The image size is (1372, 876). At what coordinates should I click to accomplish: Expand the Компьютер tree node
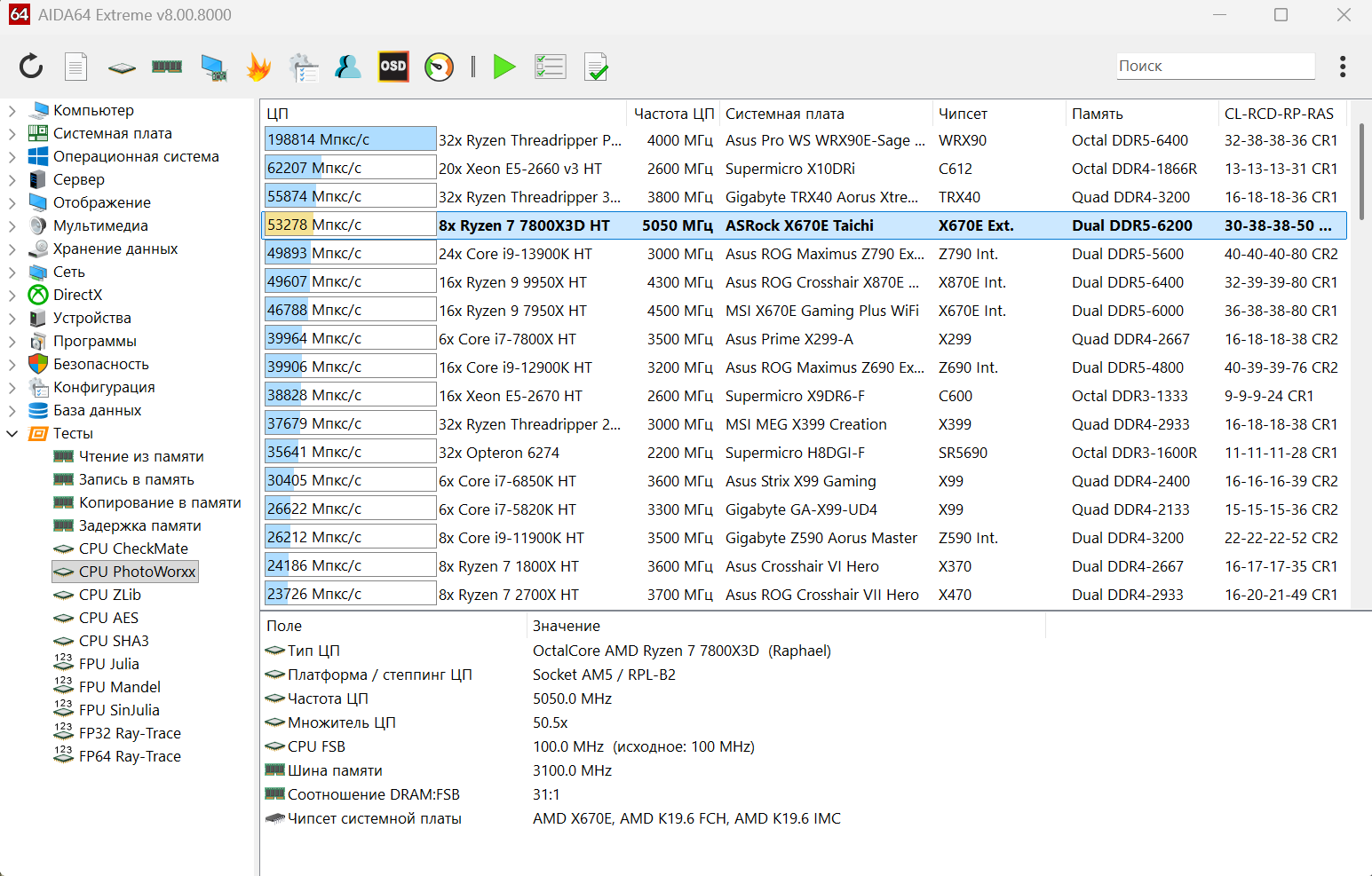[12, 111]
